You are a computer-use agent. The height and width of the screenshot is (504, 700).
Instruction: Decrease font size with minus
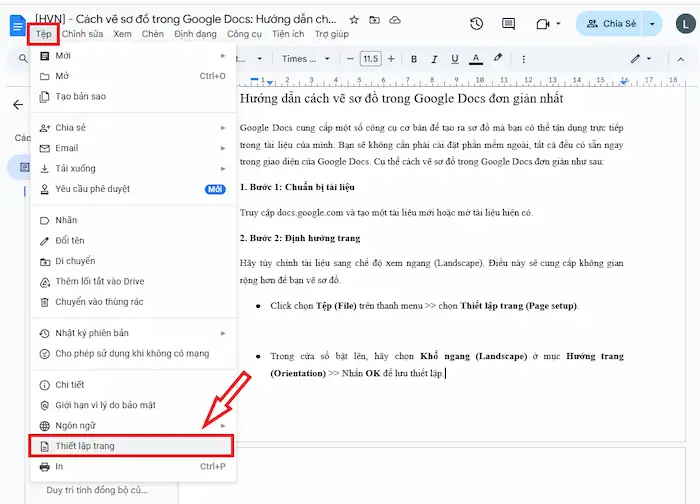pyautogui.click(x=350, y=58)
